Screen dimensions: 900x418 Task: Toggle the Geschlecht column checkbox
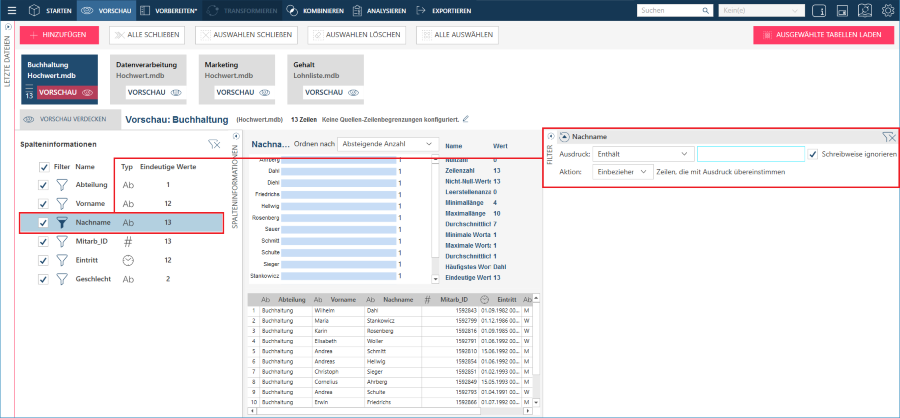pyautogui.click(x=43, y=279)
